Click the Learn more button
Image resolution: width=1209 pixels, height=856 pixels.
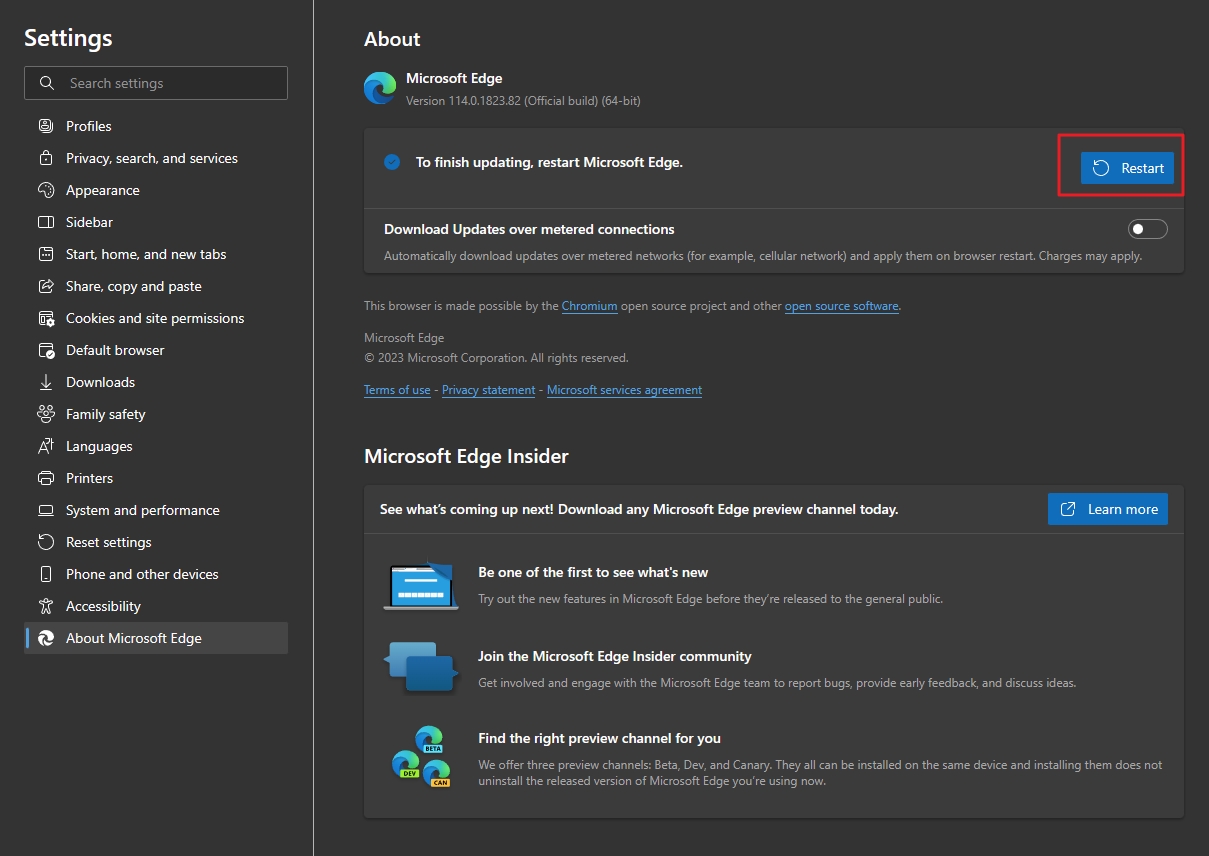pyautogui.click(x=1107, y=509)
